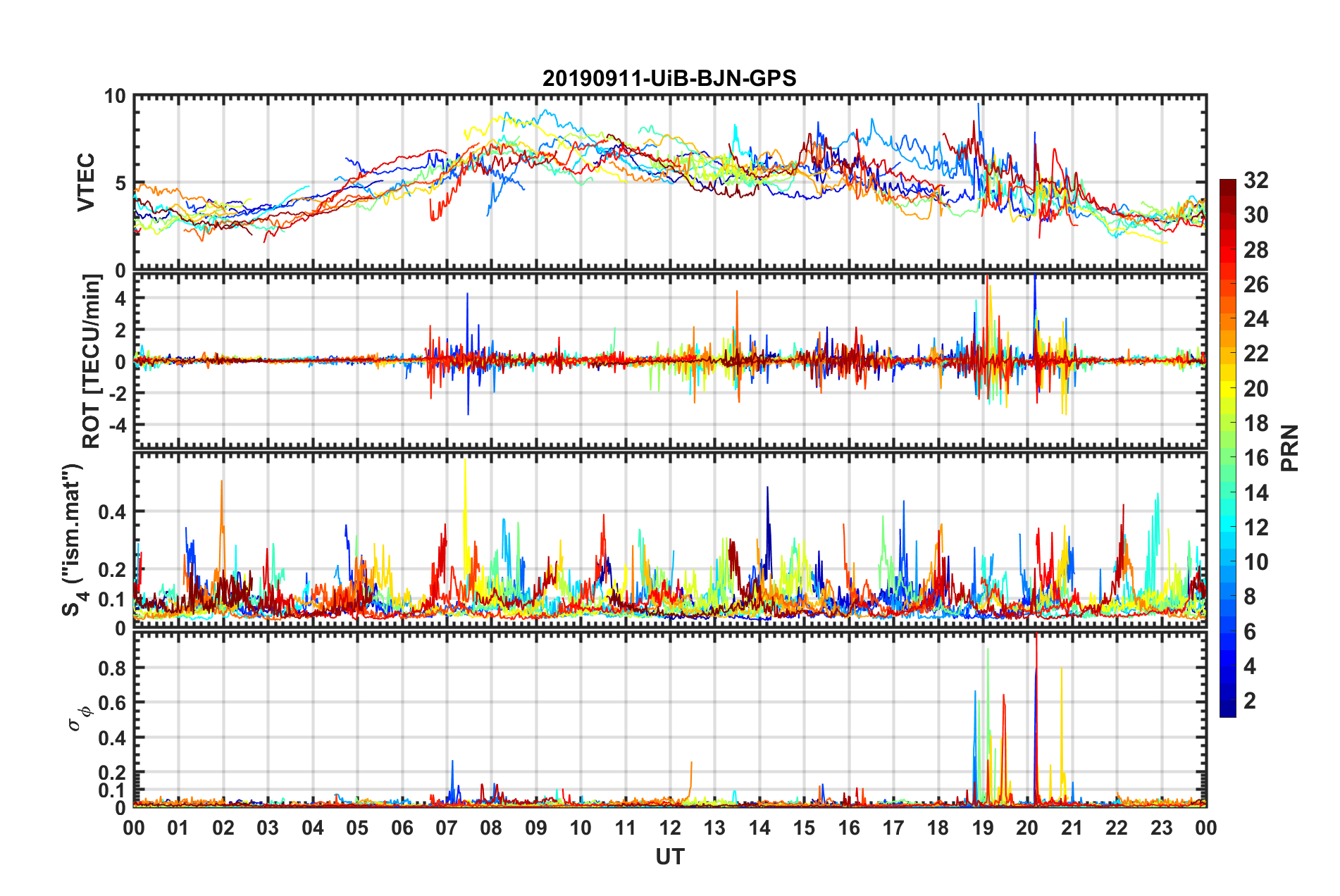Click colorbar tick label 14
Viewport: 1340px width, 896px height.
click(x=1256, y=492)
